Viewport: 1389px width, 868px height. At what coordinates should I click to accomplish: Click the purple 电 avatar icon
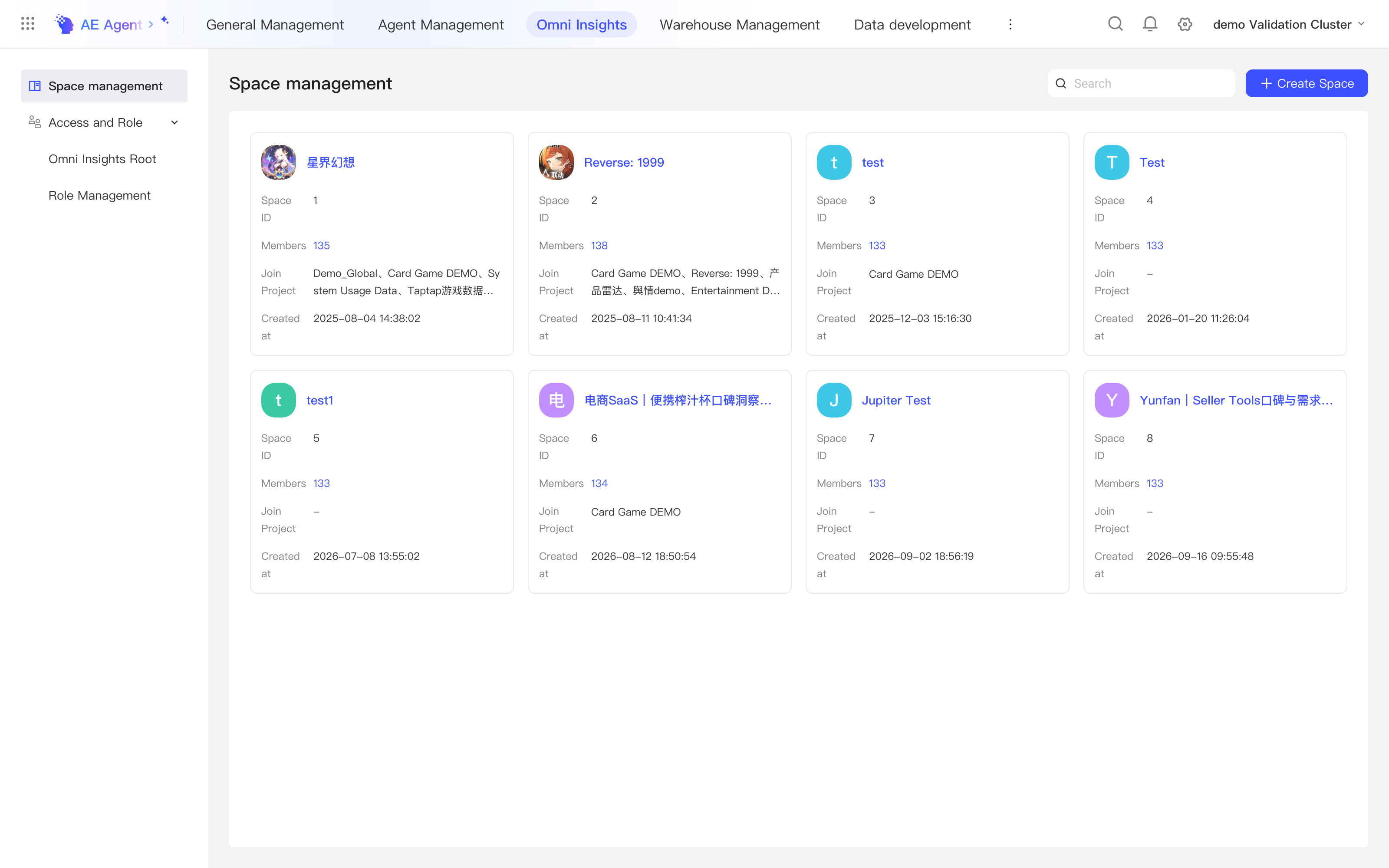pos(556,400)
